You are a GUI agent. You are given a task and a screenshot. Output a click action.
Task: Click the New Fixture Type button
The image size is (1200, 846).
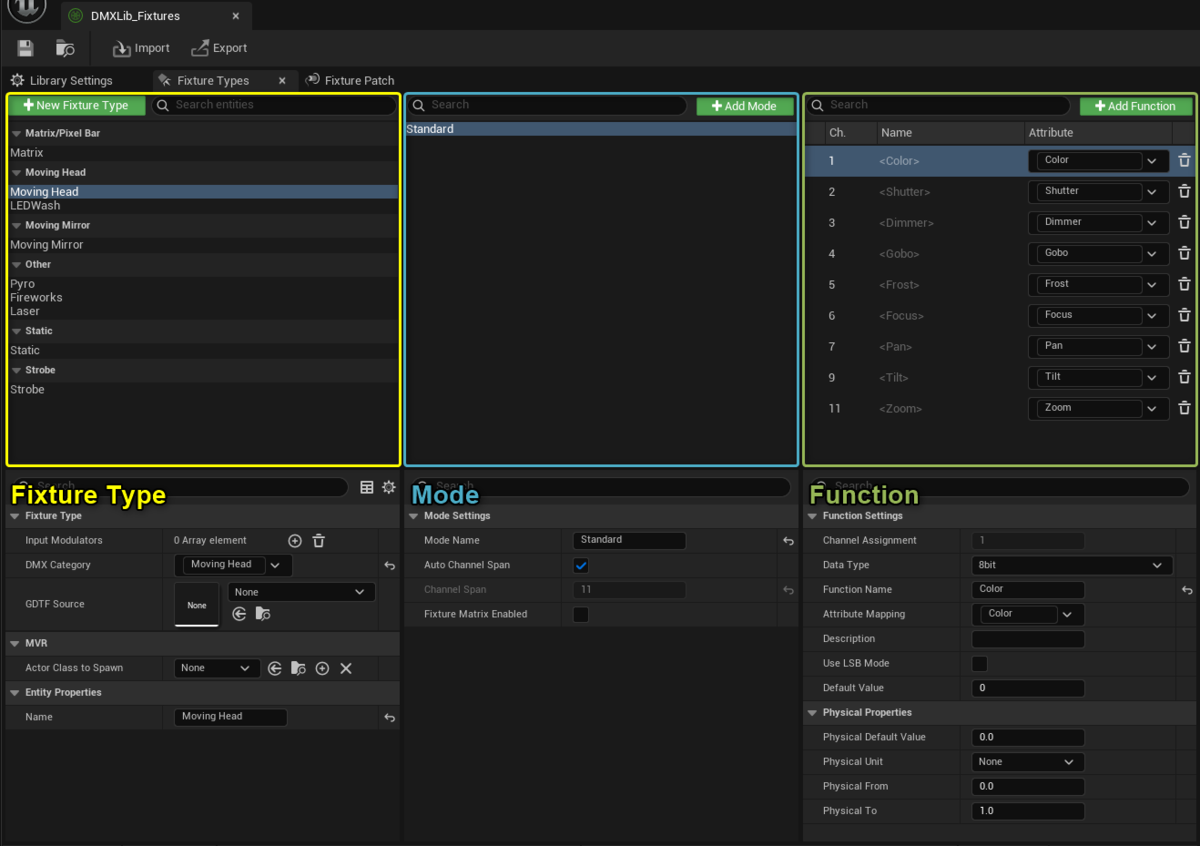(x=76, y=105)
